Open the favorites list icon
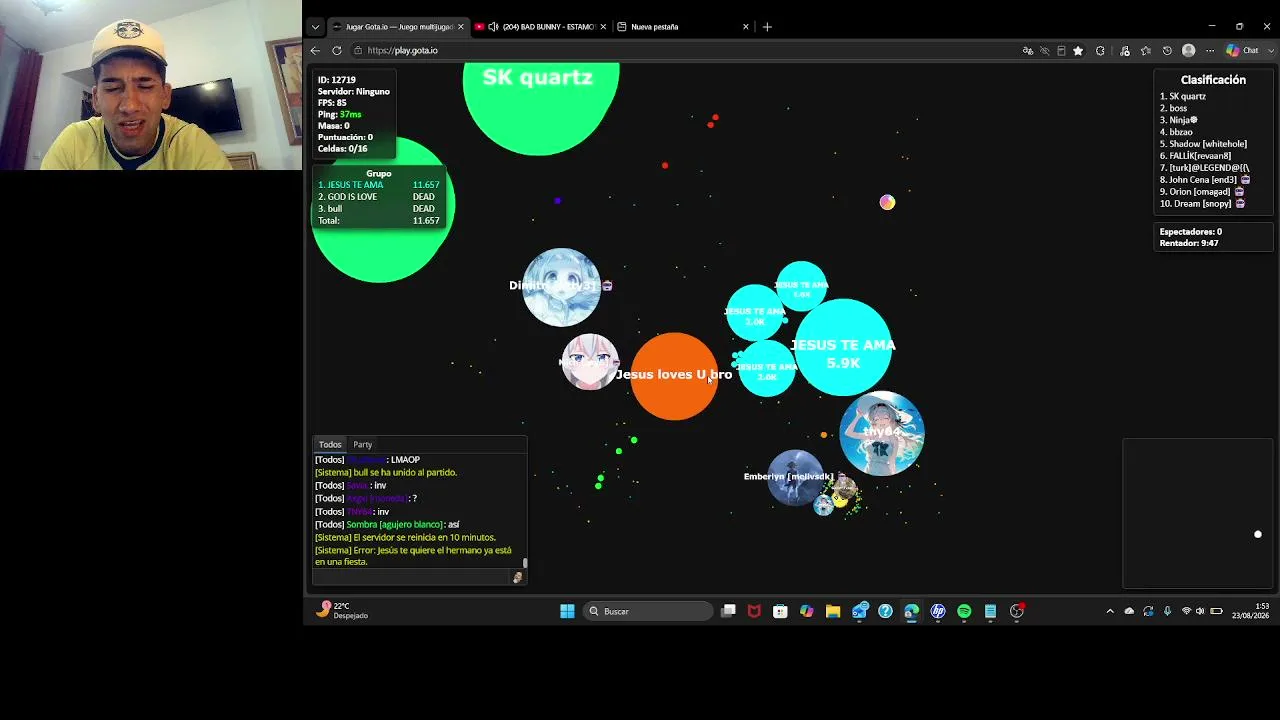The height and width of the screenshot is (720, 1280). pos(1146,50)
